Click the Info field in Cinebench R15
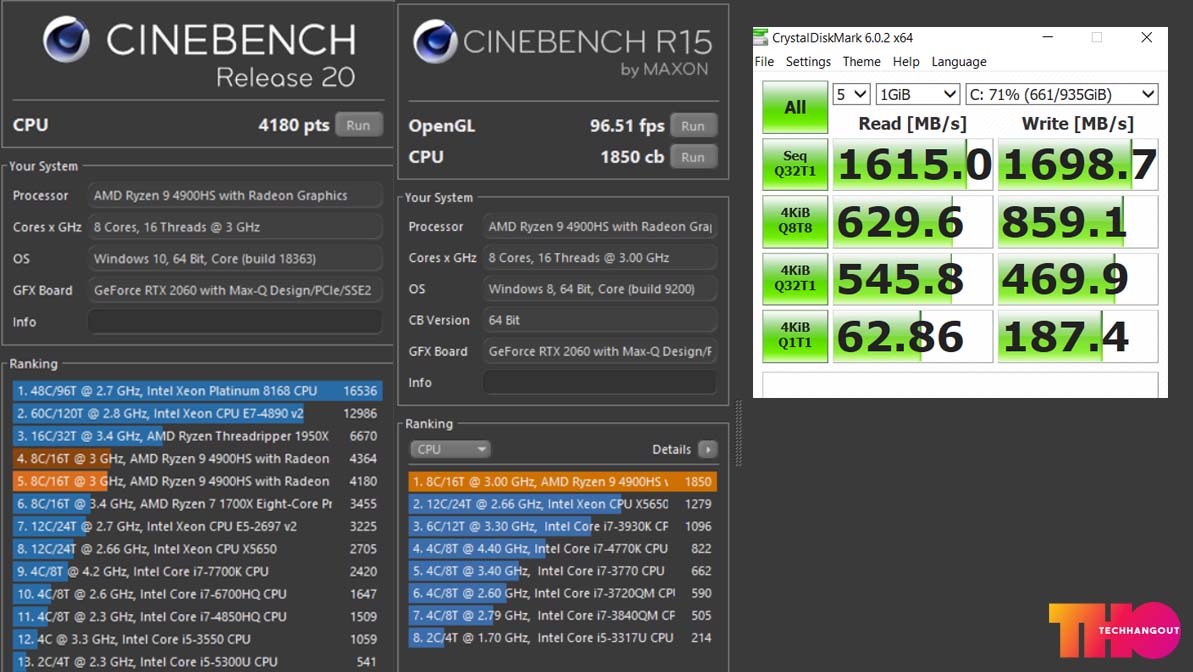Viewport: 1193px width, 672px height. [600, 382]
